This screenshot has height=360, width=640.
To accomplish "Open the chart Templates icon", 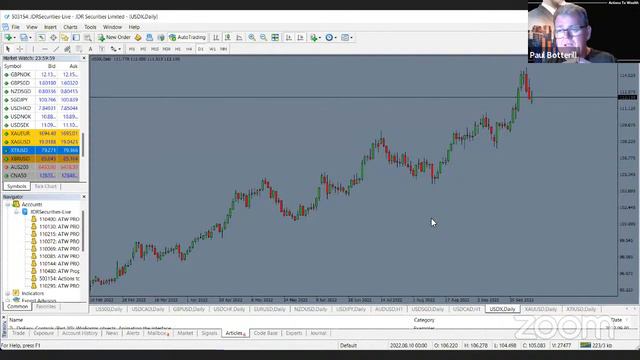I will (x=345, y=38).
